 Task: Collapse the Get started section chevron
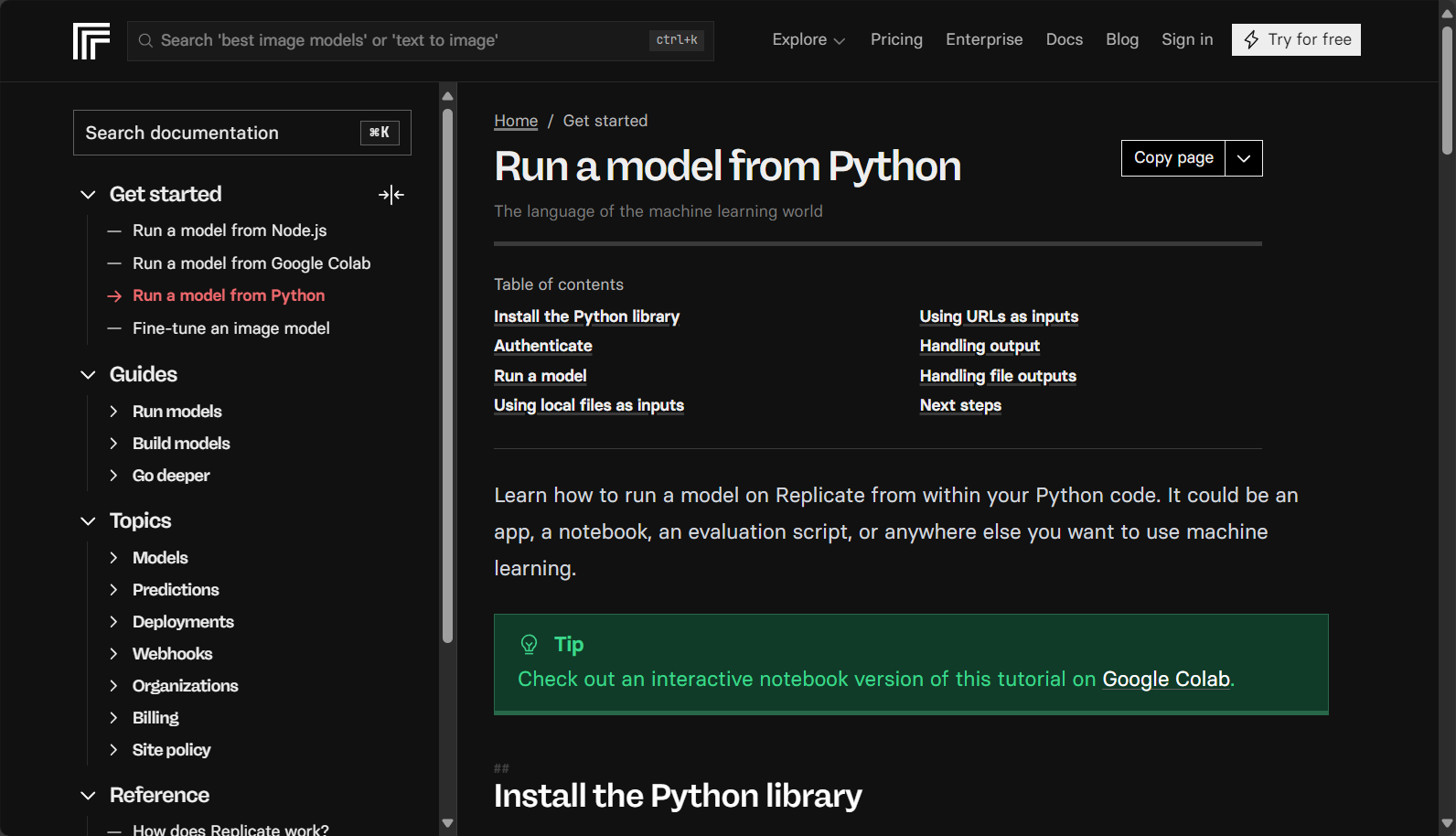coord(88,194)
